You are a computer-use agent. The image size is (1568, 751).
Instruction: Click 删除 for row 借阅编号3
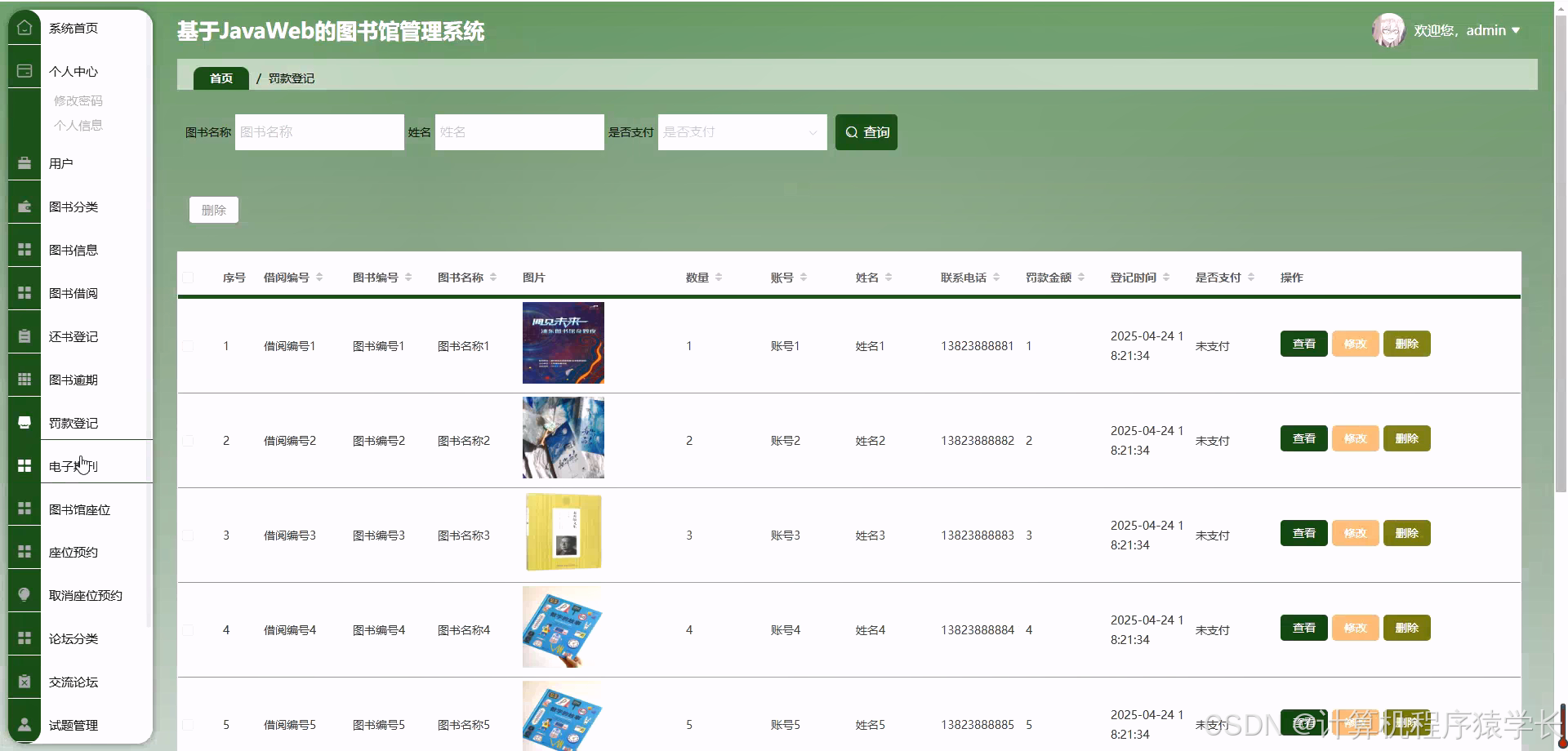coord(1407,533)
